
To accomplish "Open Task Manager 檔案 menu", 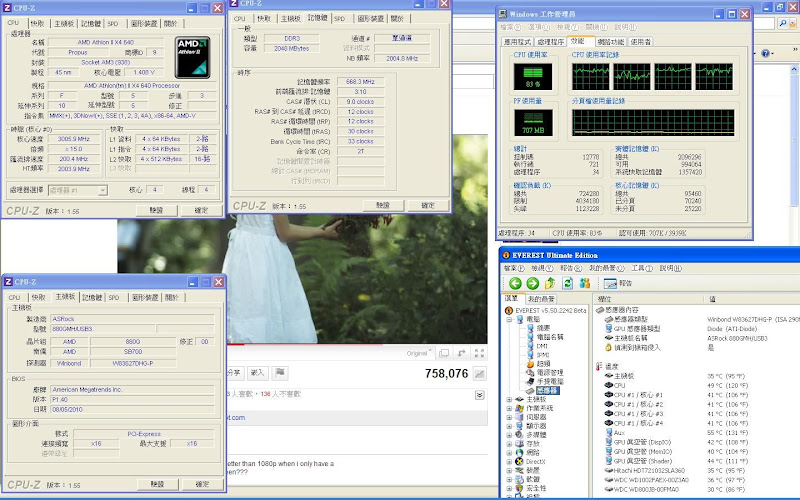I will coord(511,27).
